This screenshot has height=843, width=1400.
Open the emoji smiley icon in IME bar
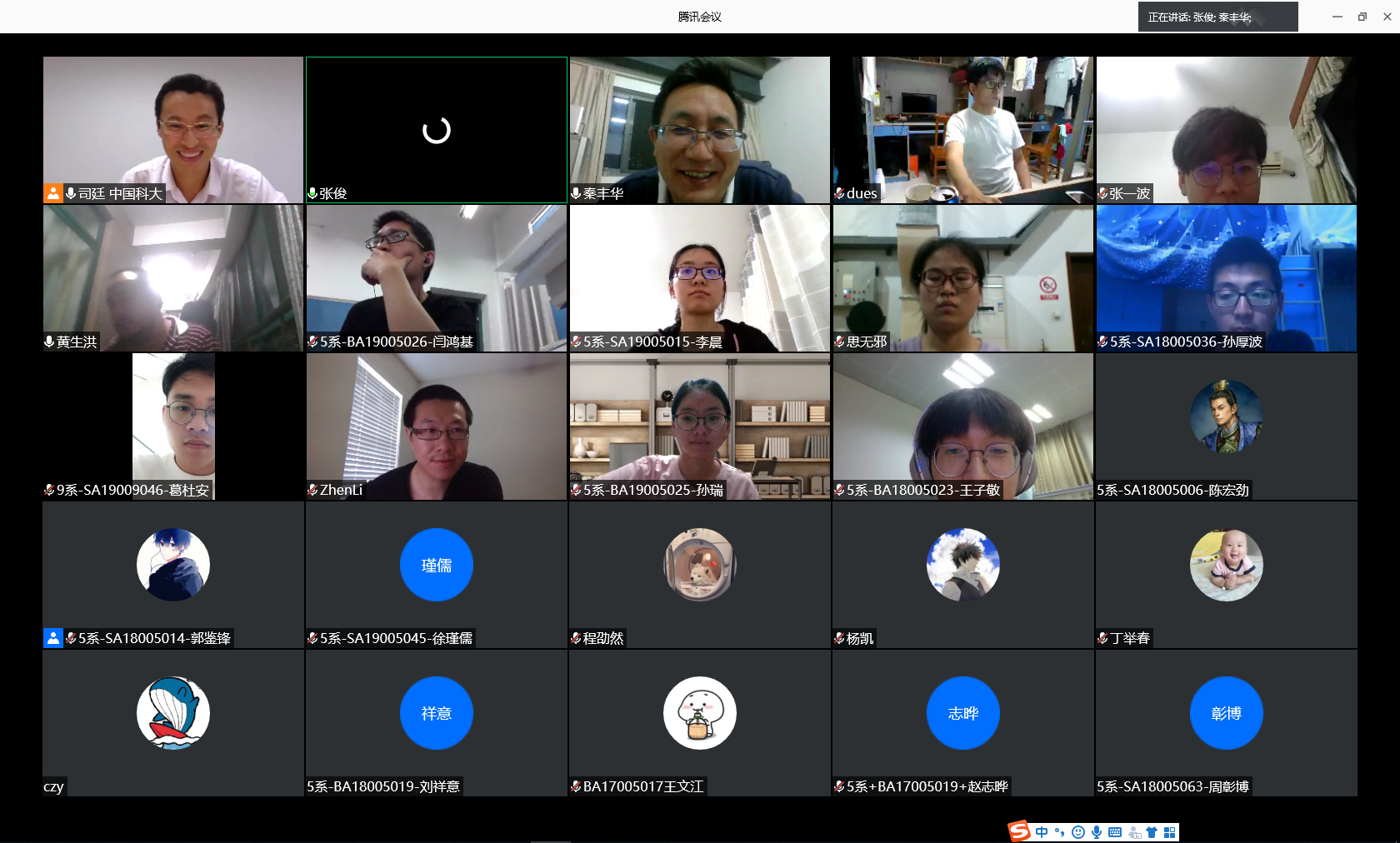pos(1078,832)
